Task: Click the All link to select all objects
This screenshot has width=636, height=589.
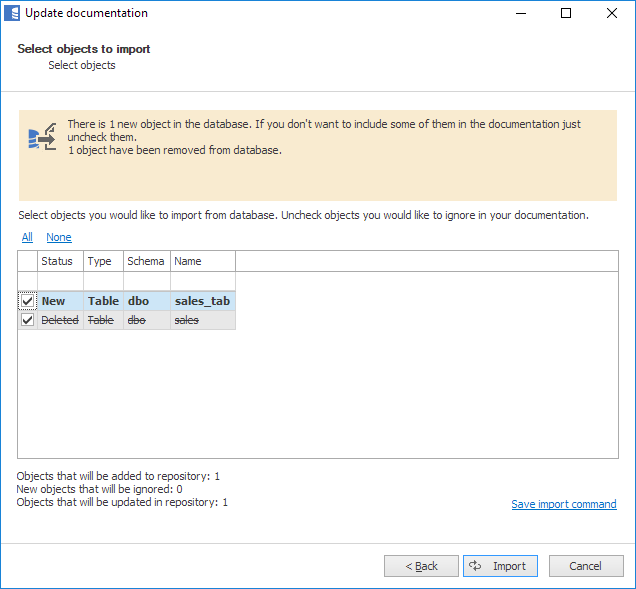Action: click(x=27, y=237)
